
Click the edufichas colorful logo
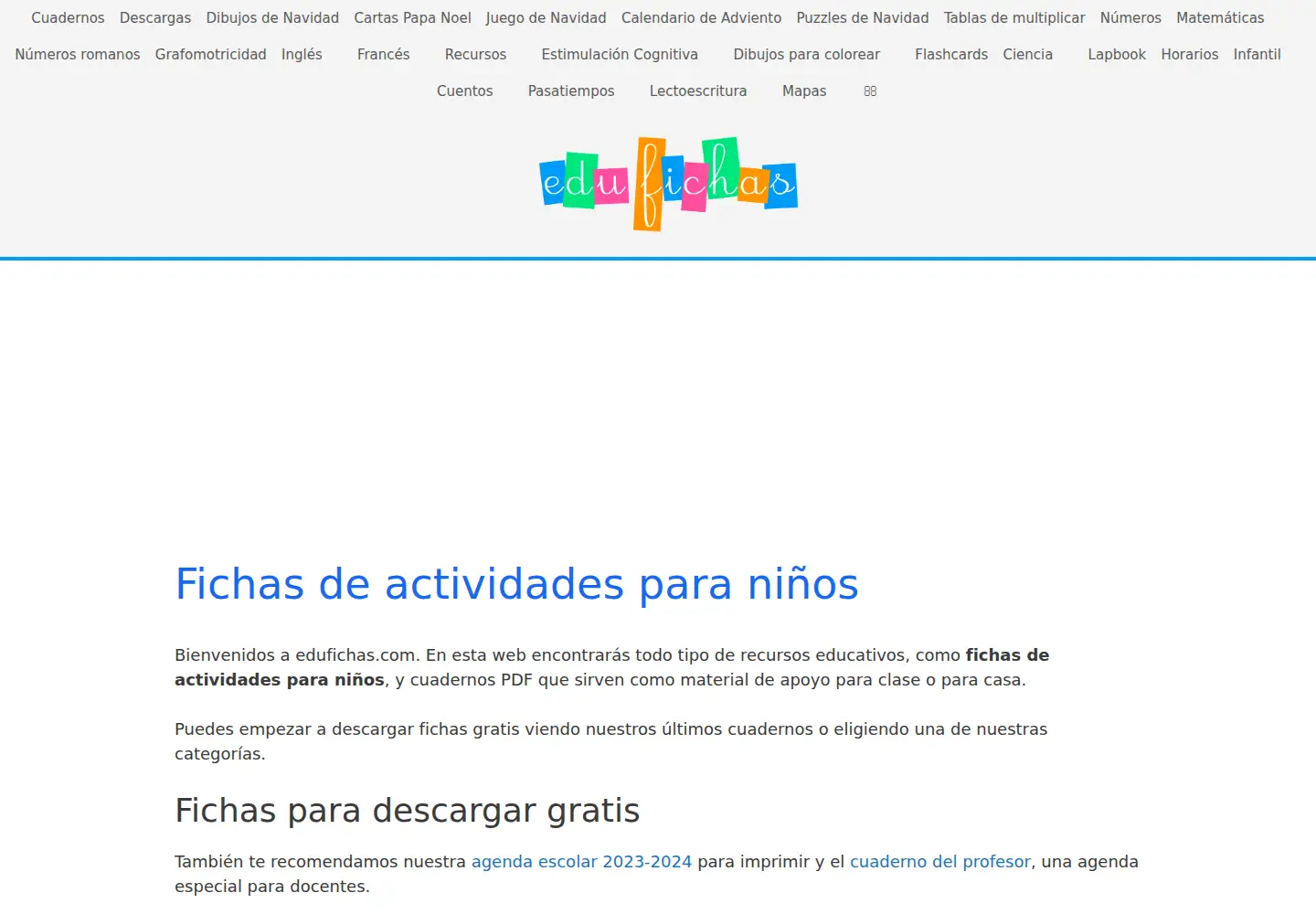[668, 184]
